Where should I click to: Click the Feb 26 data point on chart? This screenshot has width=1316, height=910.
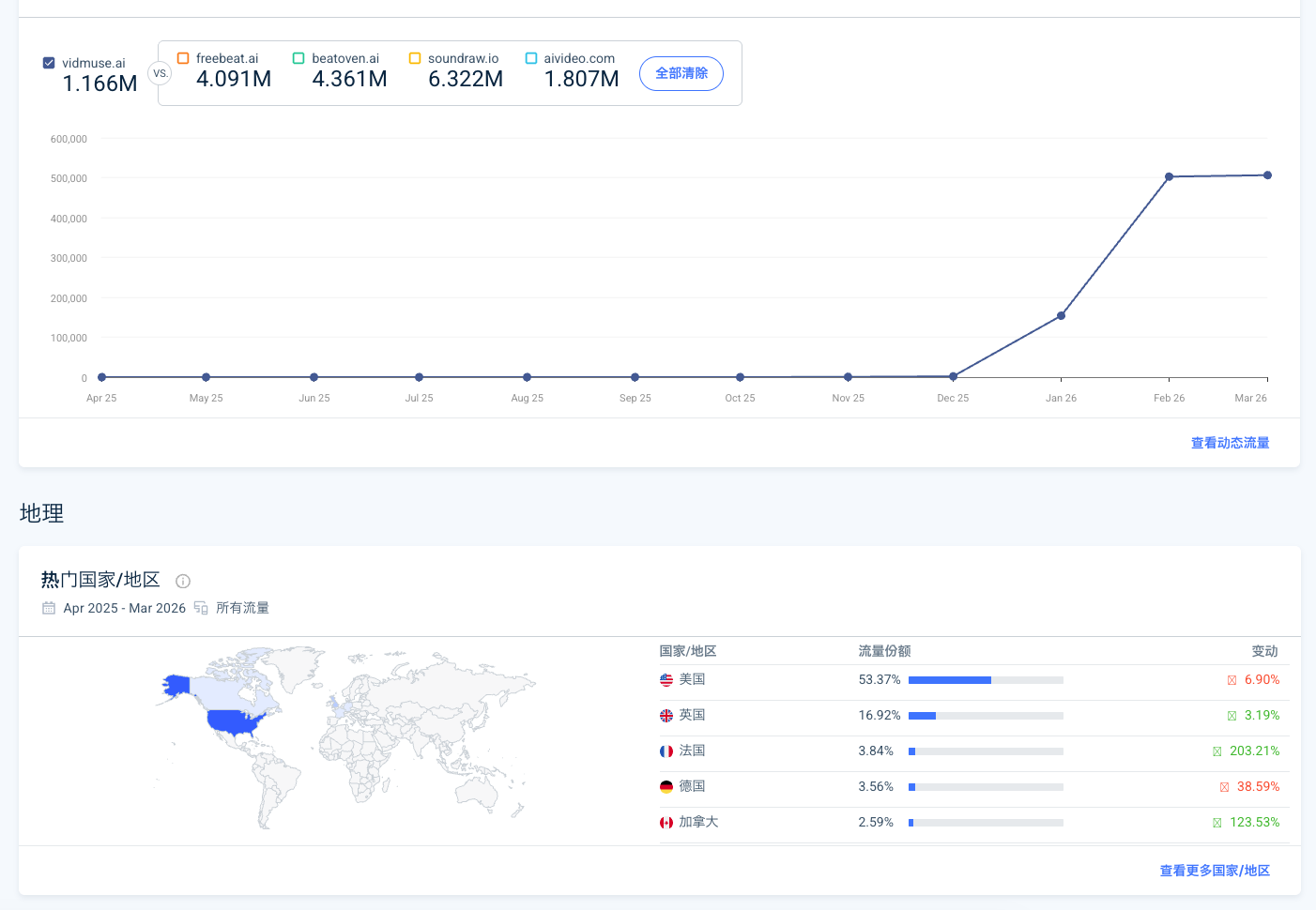pos(1169,176)
